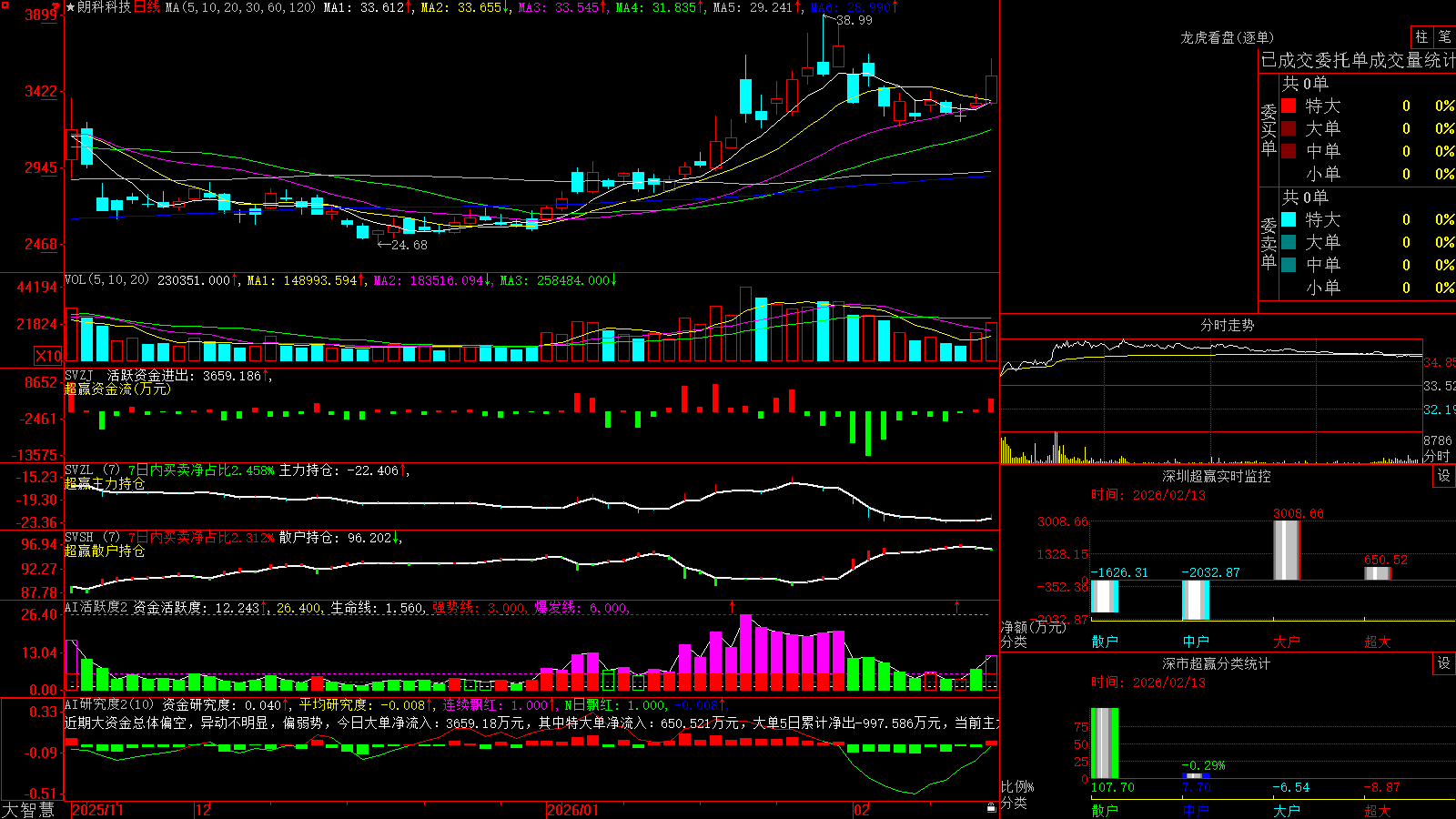The height and width of the screenshot is (819, 1456).
Task: Click the 分时走势 panel title
Action: [1228, 325]
